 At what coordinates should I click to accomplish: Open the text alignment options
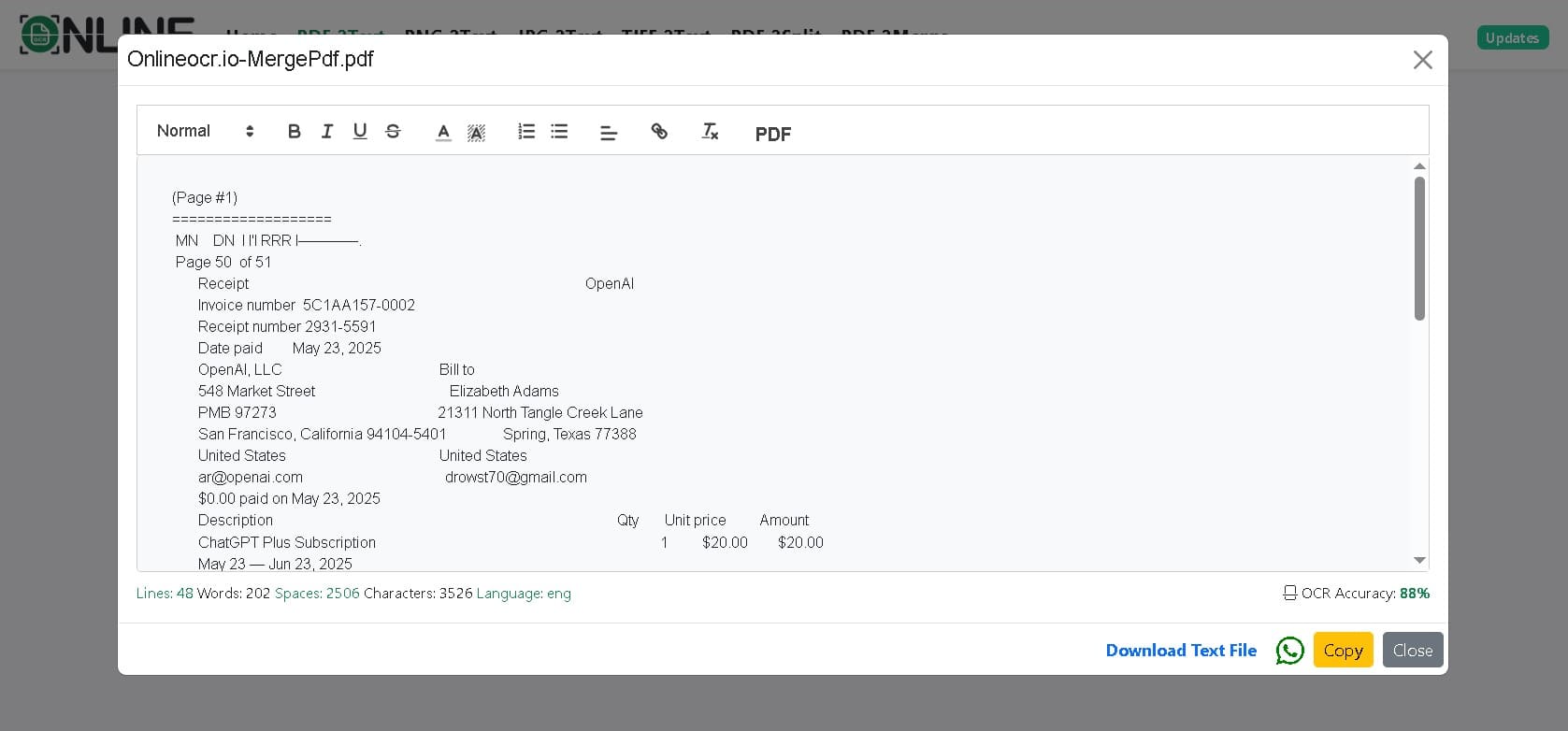(x=609, y=133)
